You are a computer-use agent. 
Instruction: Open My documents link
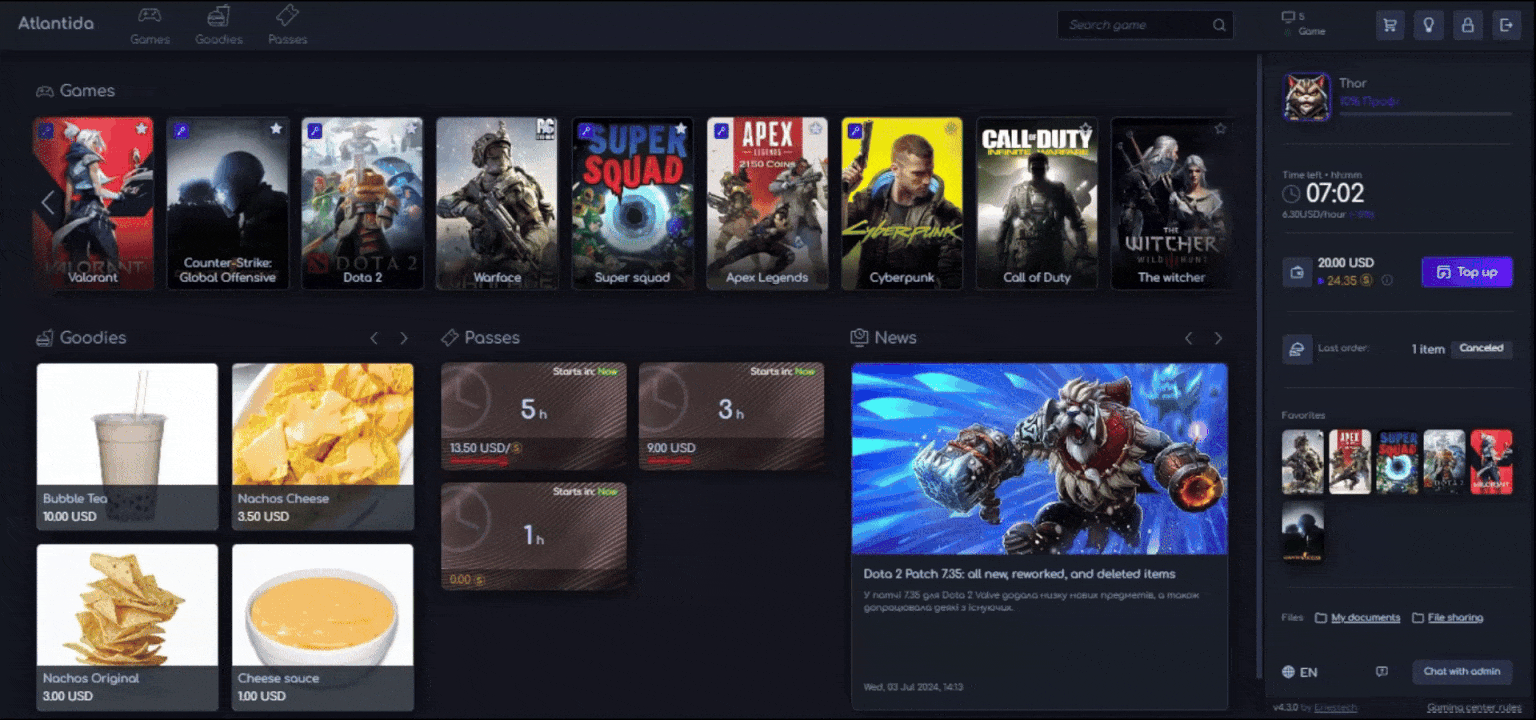tap(1365, 618)
